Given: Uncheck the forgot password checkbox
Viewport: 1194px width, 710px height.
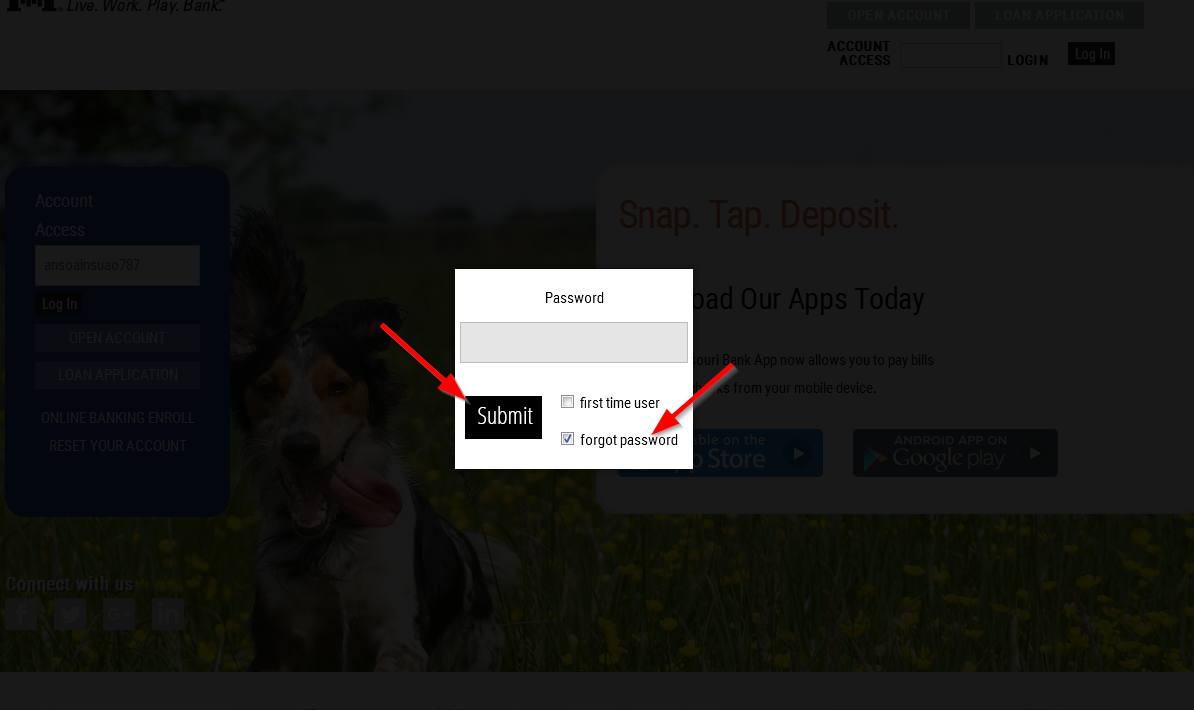Looking at the screenshot, I should coord(567,439).
